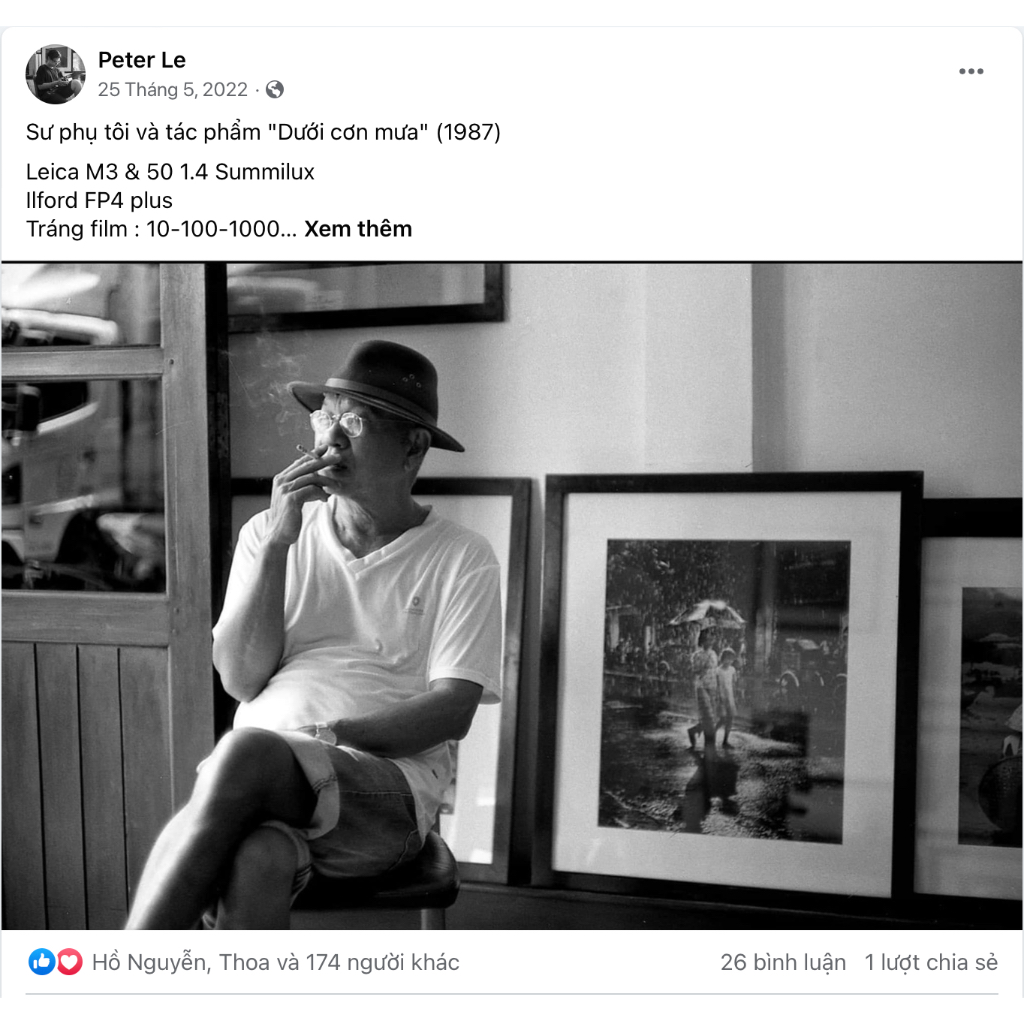View who reacted: Hồ Nguyễn, Thoa và 174 người khác
The width and height of the screenshot is (1024, 1024).
pyautogui.click(x=276, y=963)
